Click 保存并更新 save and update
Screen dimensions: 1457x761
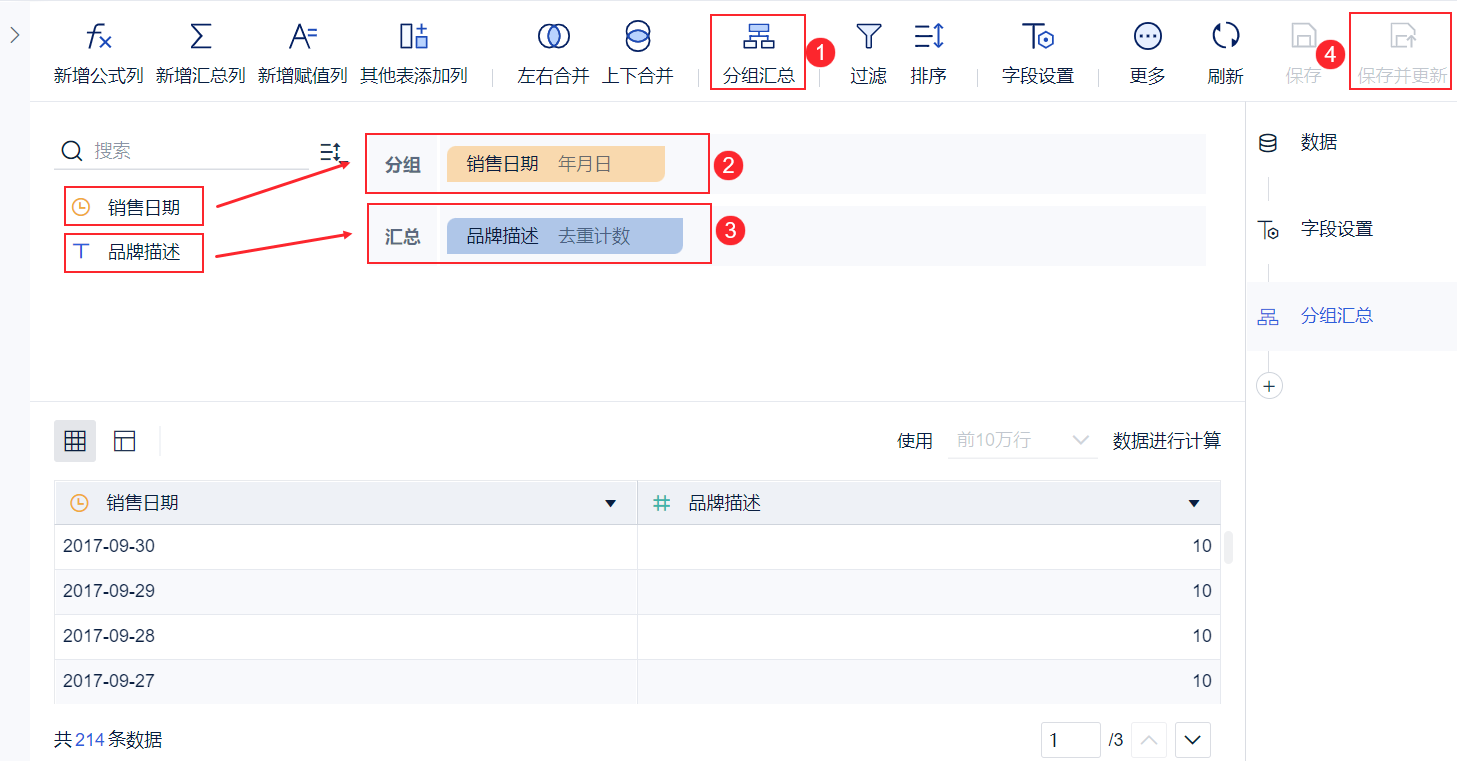click(x=1402, y=53)
